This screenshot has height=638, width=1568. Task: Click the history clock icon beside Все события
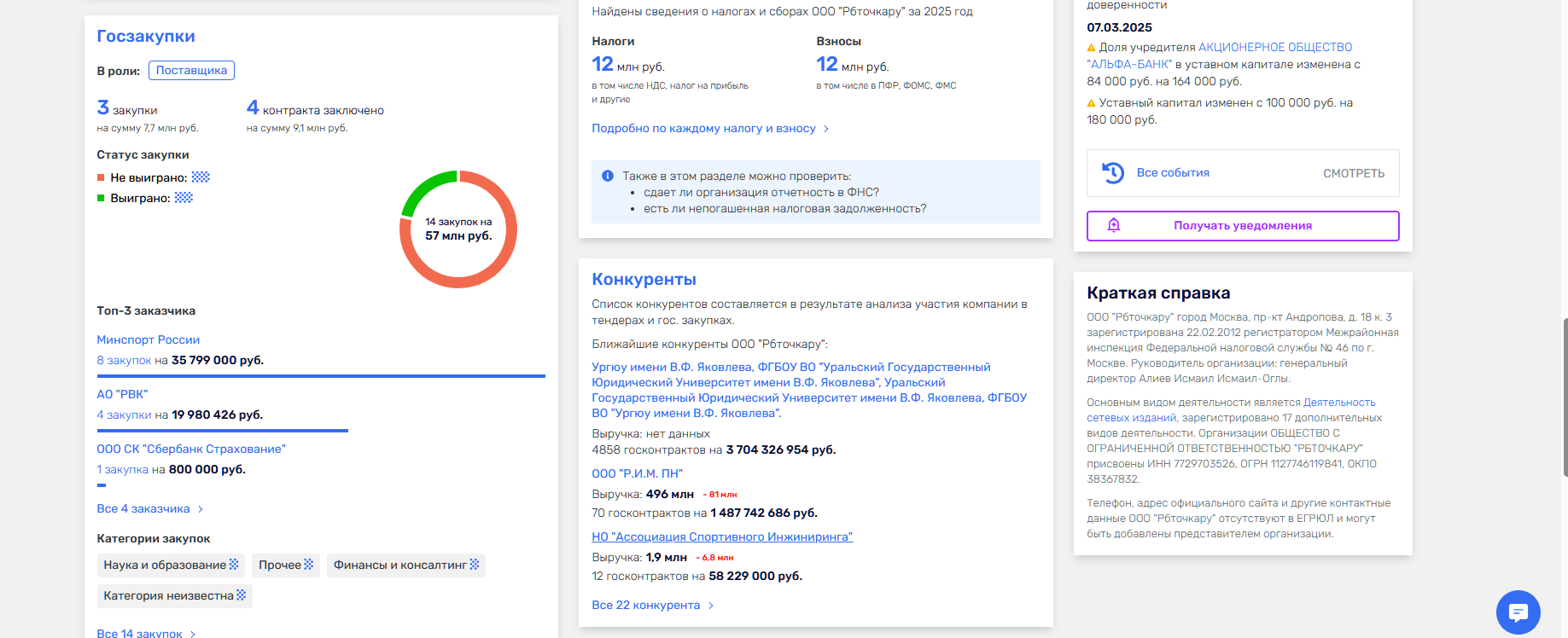1113,172
